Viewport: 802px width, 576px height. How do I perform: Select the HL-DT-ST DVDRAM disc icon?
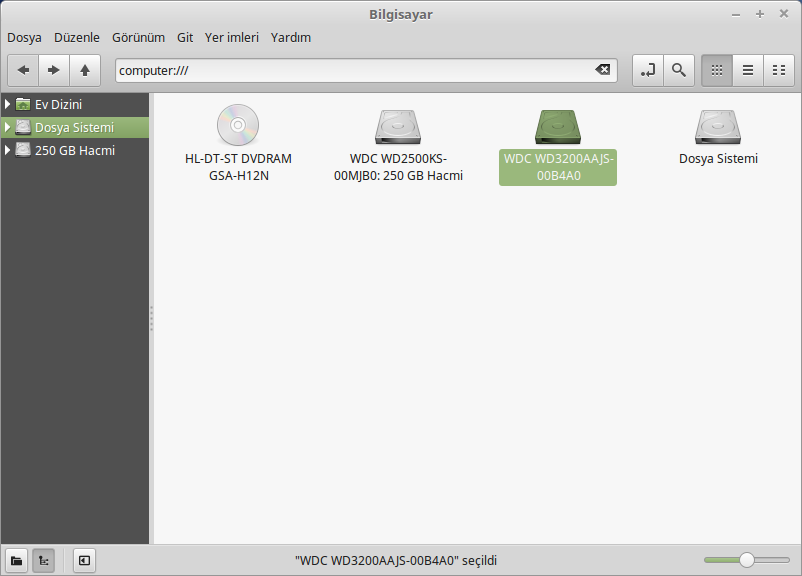point(238,125)
